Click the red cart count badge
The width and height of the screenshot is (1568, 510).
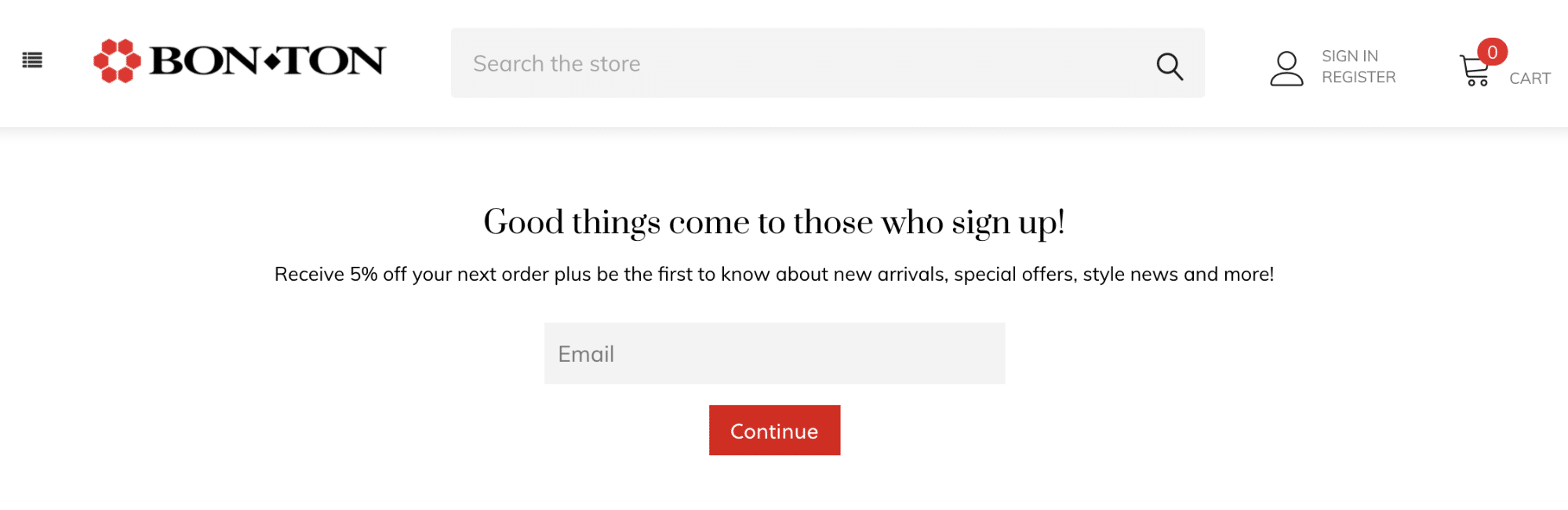point(1492,53)
